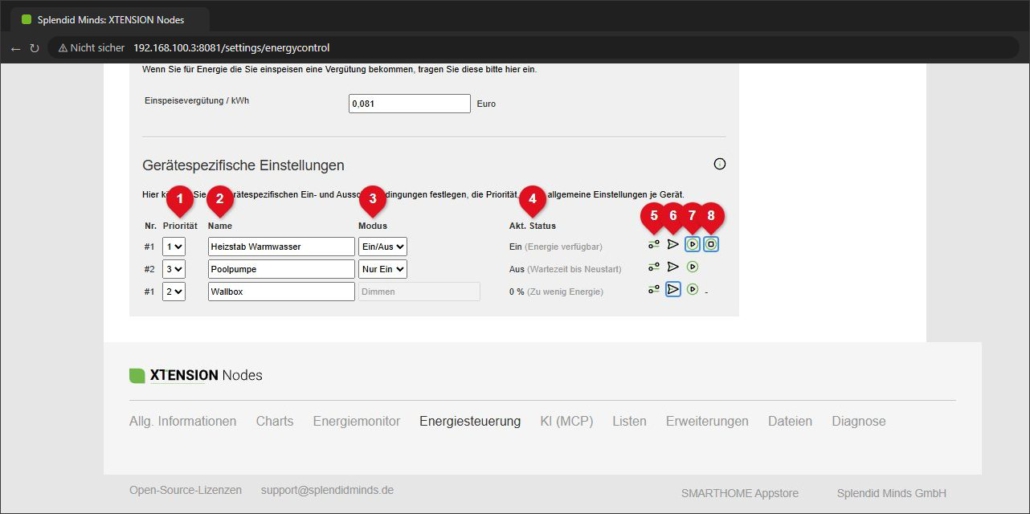Go to Allg. Informationen in footer menu
1030x514 pixels.
pos(183,421)
